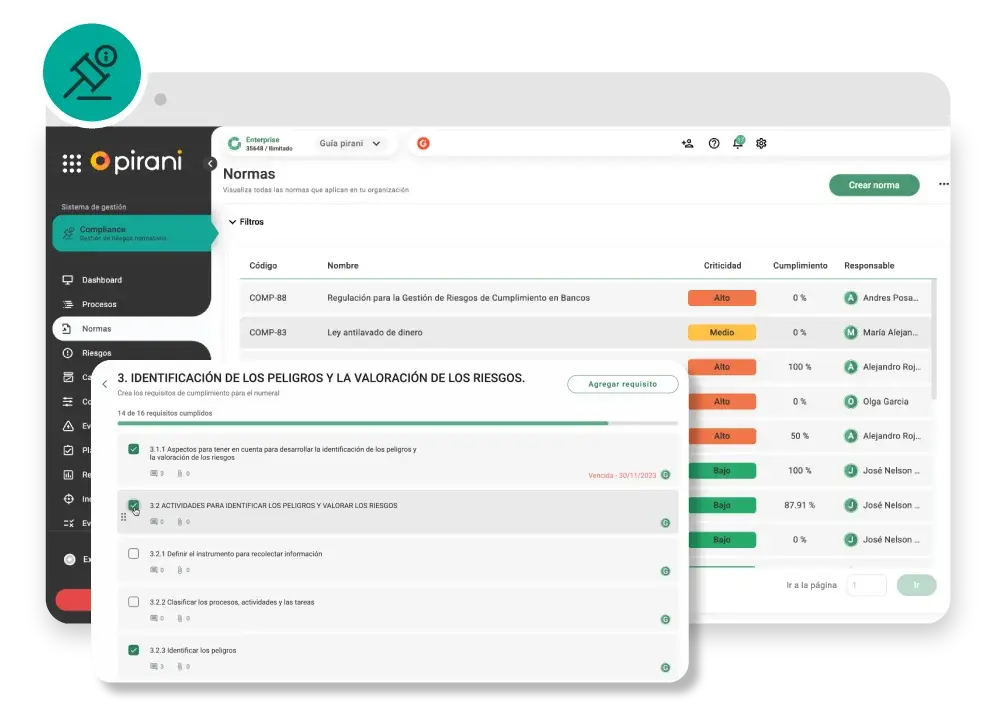Open the apps grid menu icon
1000x720 pixels.
click(72, 164)
